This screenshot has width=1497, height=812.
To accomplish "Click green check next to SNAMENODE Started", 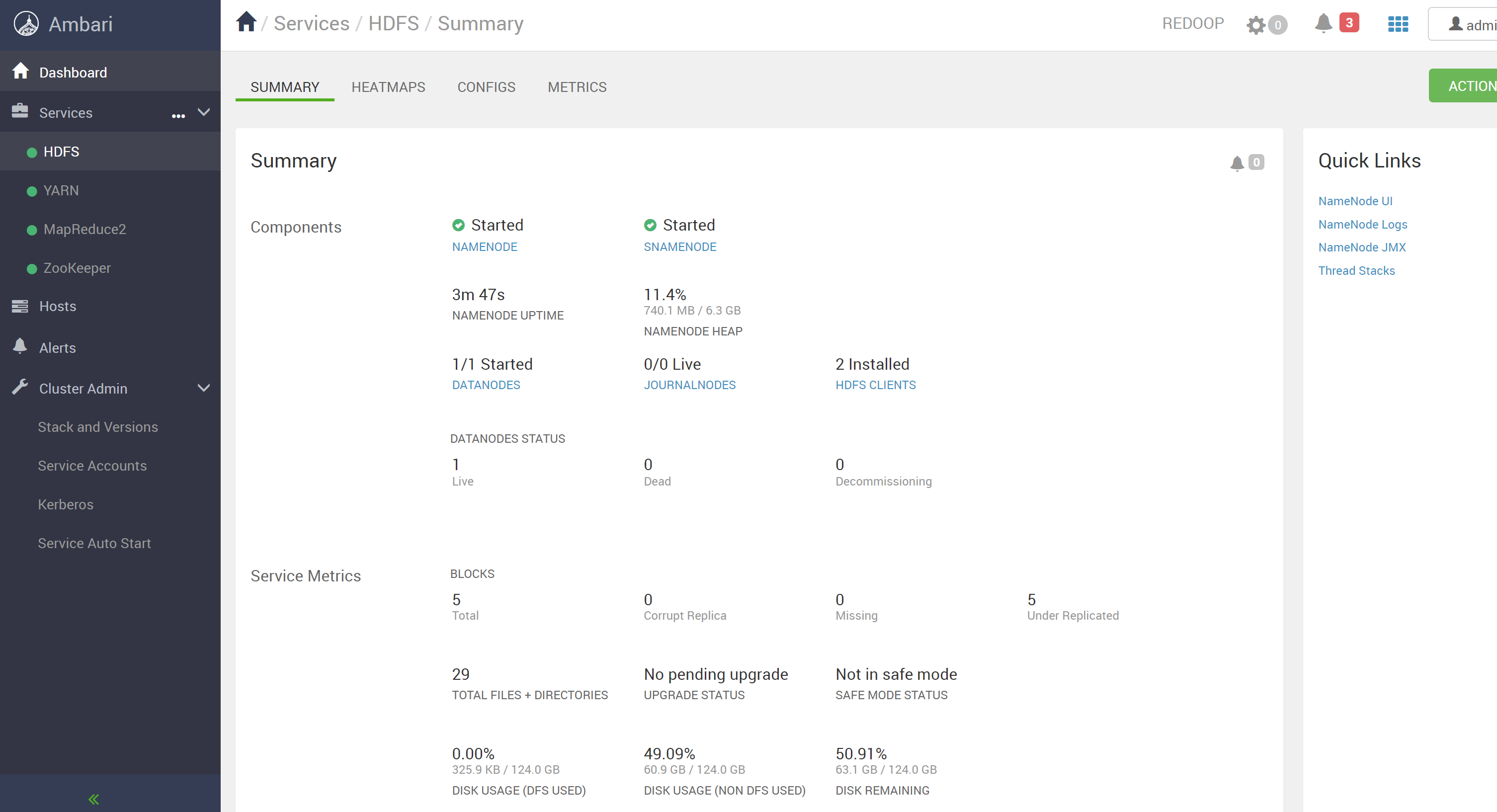I will click(650, 225).
